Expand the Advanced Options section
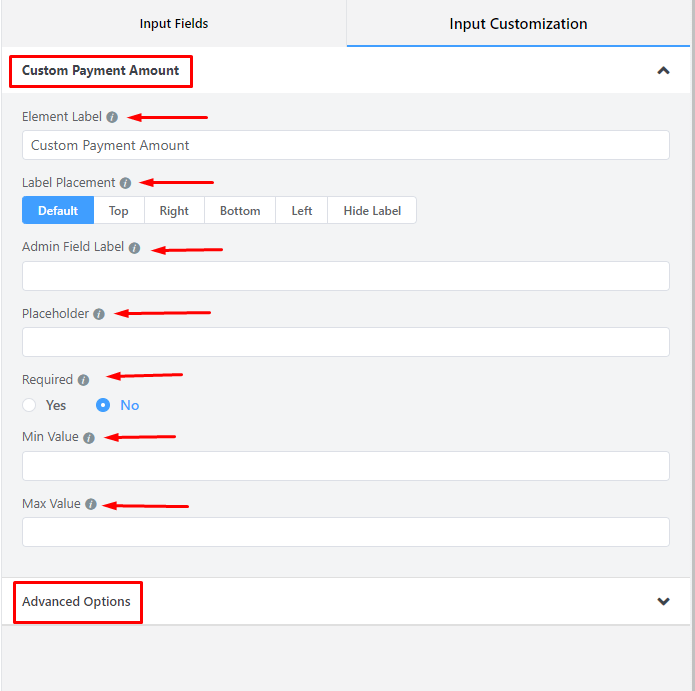Image resolution: width=695 pixels, height=691 pixels. (x=663, y=602)
